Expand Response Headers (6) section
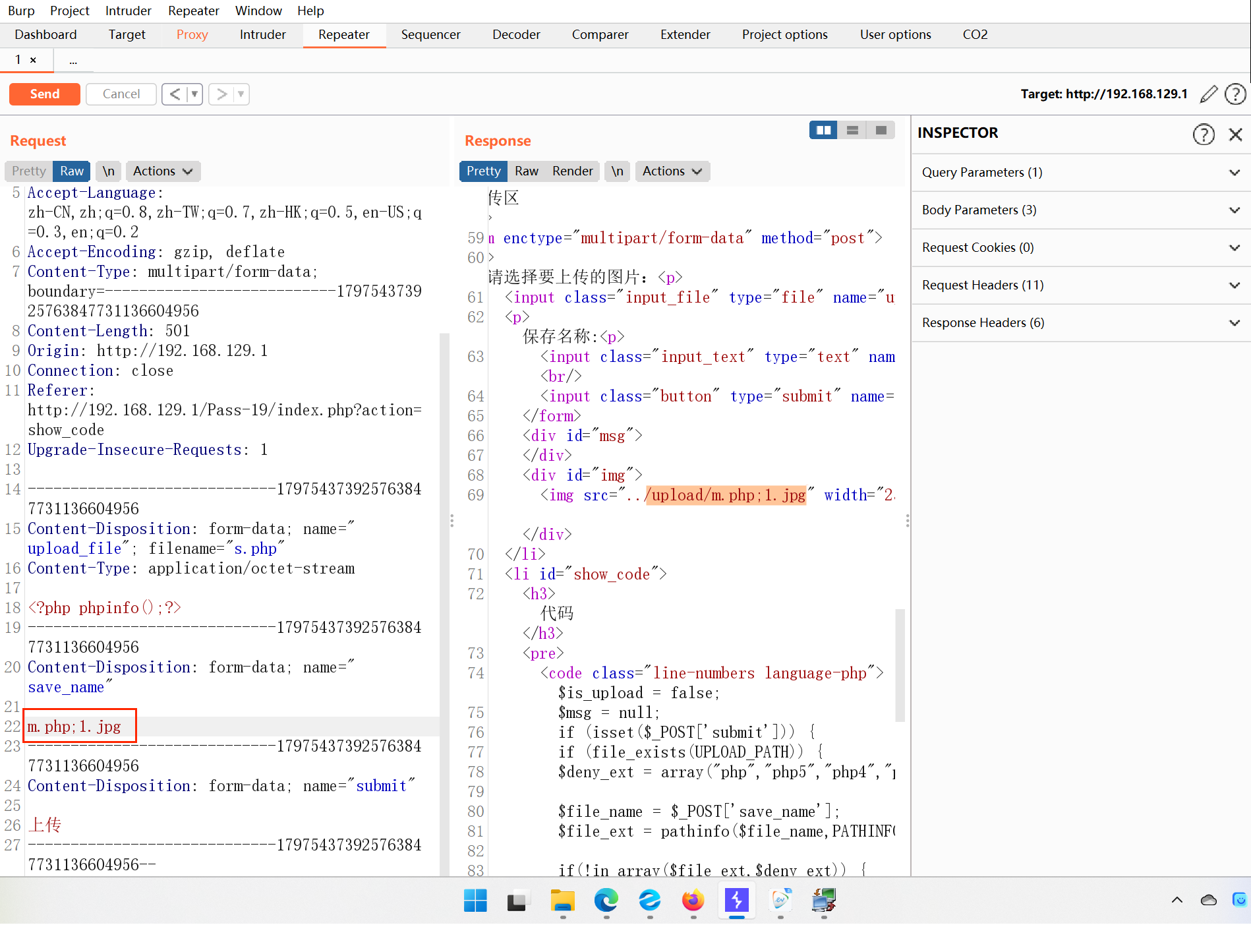This screenshot has height=952, width=1251. tap(1081, 323)
